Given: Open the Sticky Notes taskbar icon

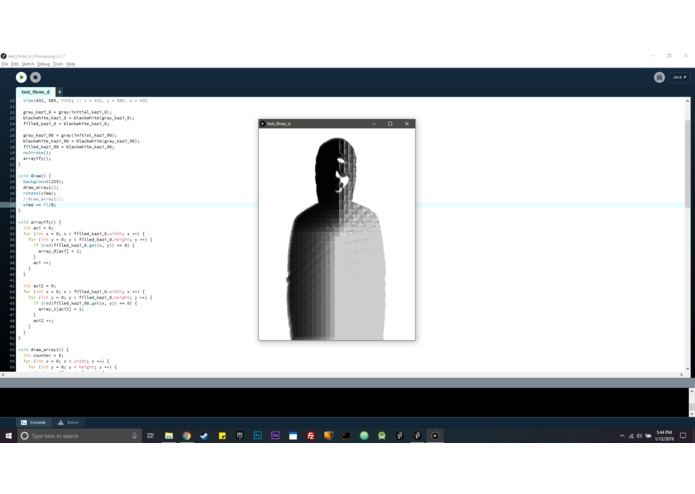Looking at the screenshot, I should click(222, 436).
